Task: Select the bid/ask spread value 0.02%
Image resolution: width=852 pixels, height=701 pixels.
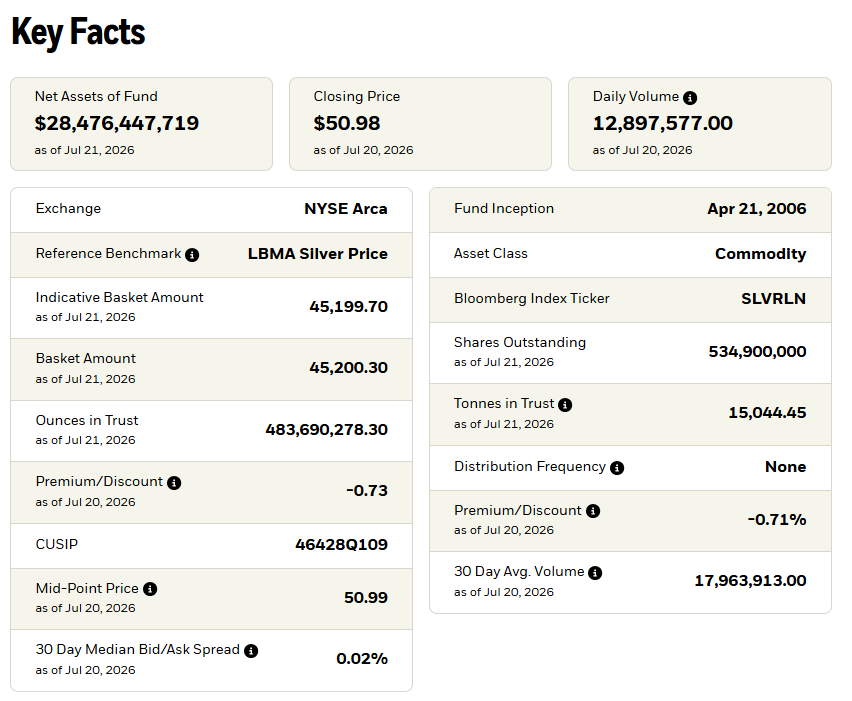Action: tap(362, 659)
